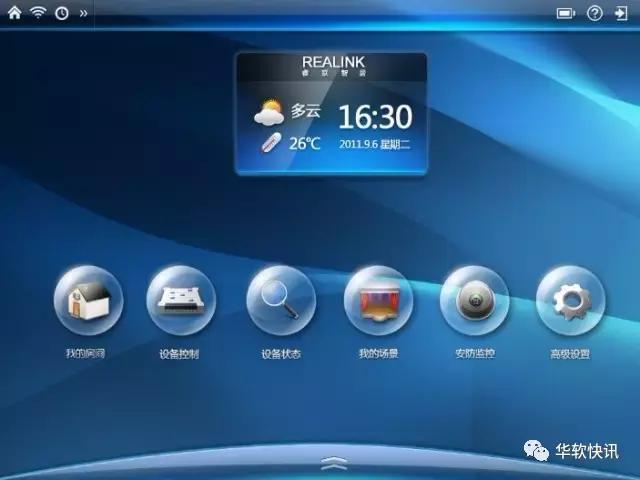Click the 设备状态 label
The height and width of the screenshot is (480, 640).
(x=281, y=353)
